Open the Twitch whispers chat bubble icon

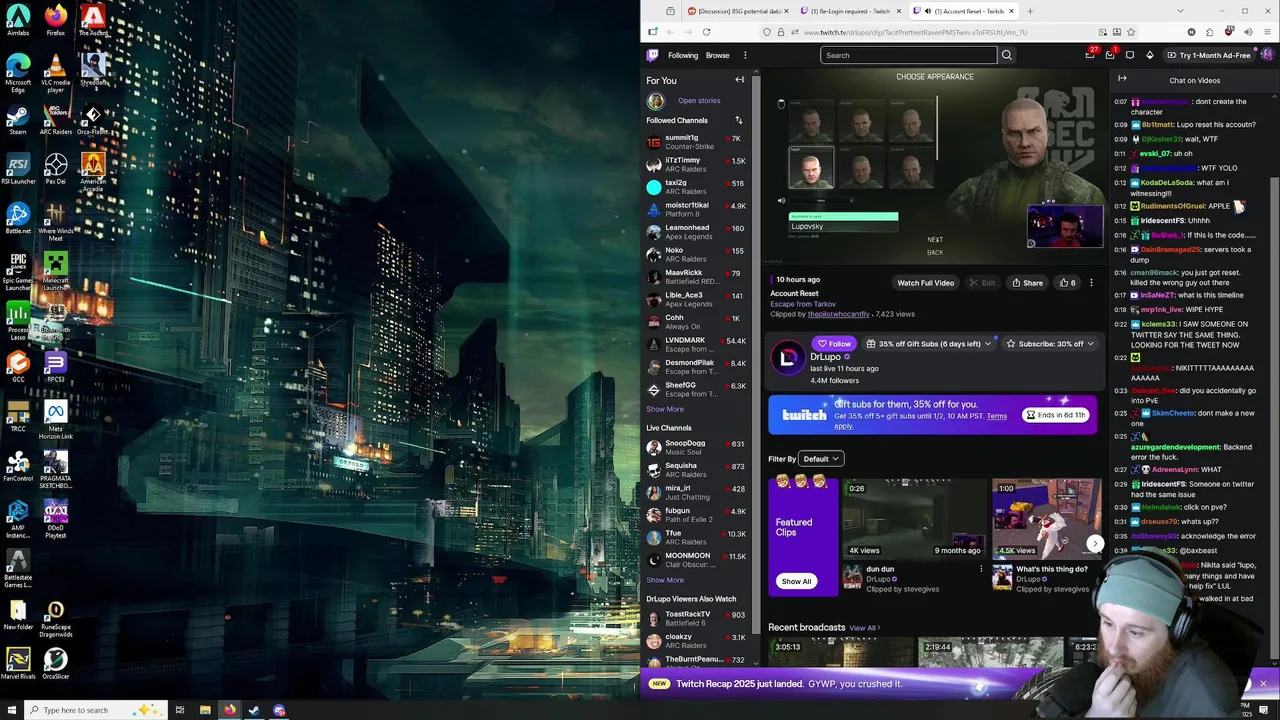pos(1130,55)
